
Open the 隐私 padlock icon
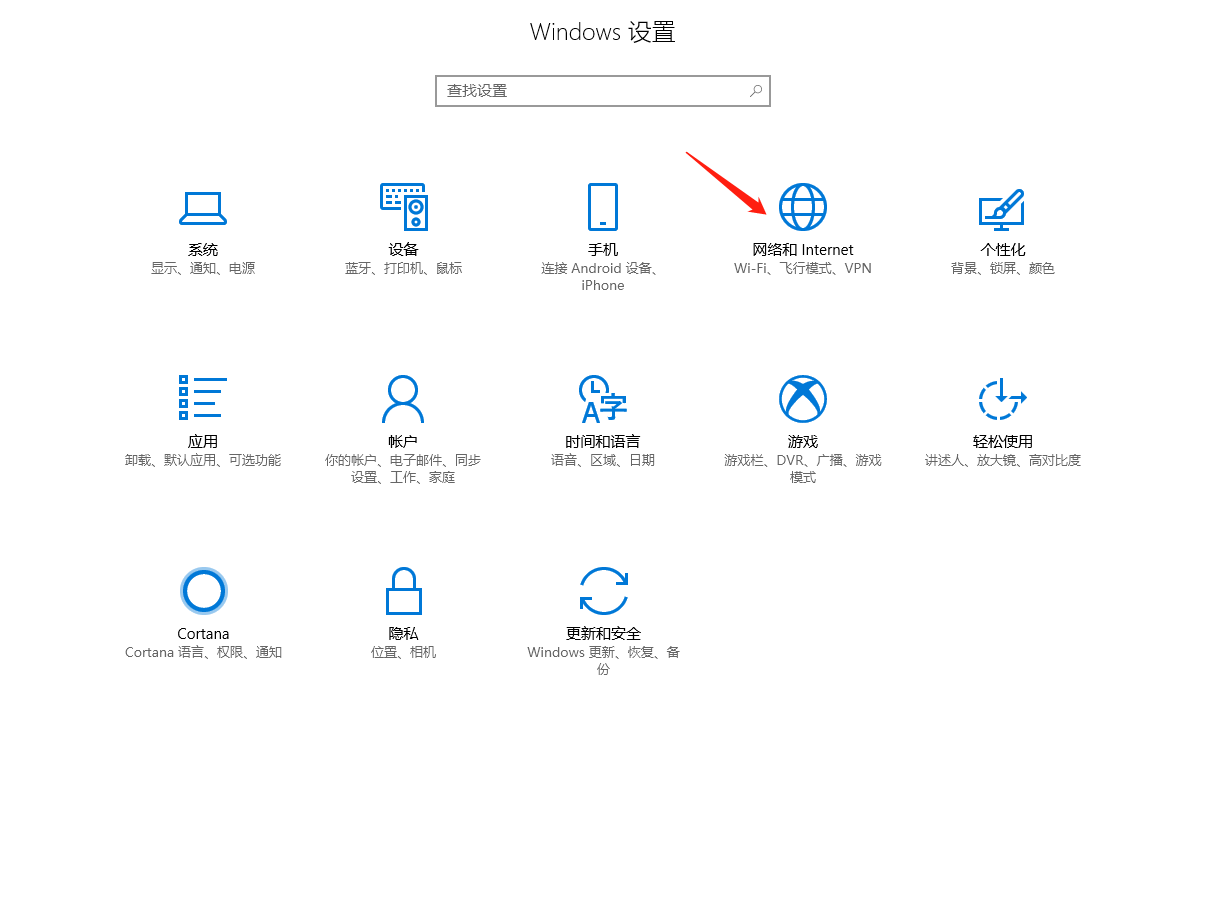(404, 591)
